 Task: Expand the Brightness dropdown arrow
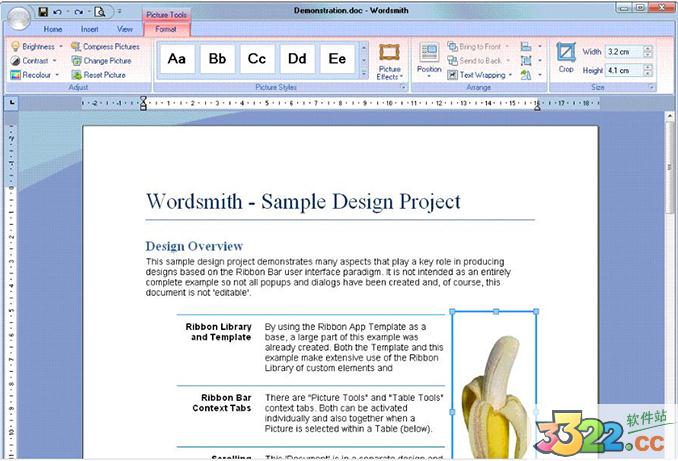tap(61, 46)
